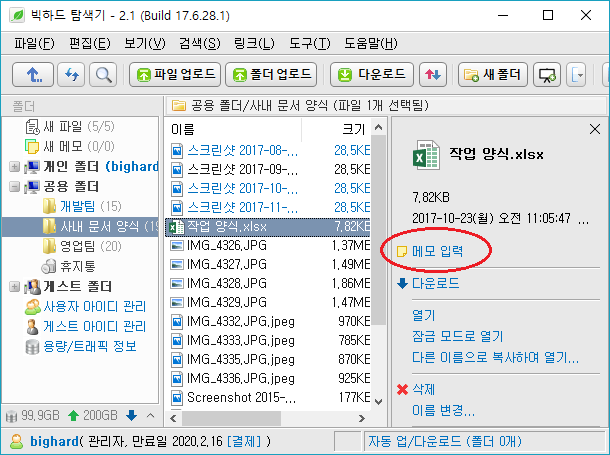The width and height of the screenshot is (610, 455).
Task: Click the 다운로드 toolbar button
Action: [x=372, y=74]
